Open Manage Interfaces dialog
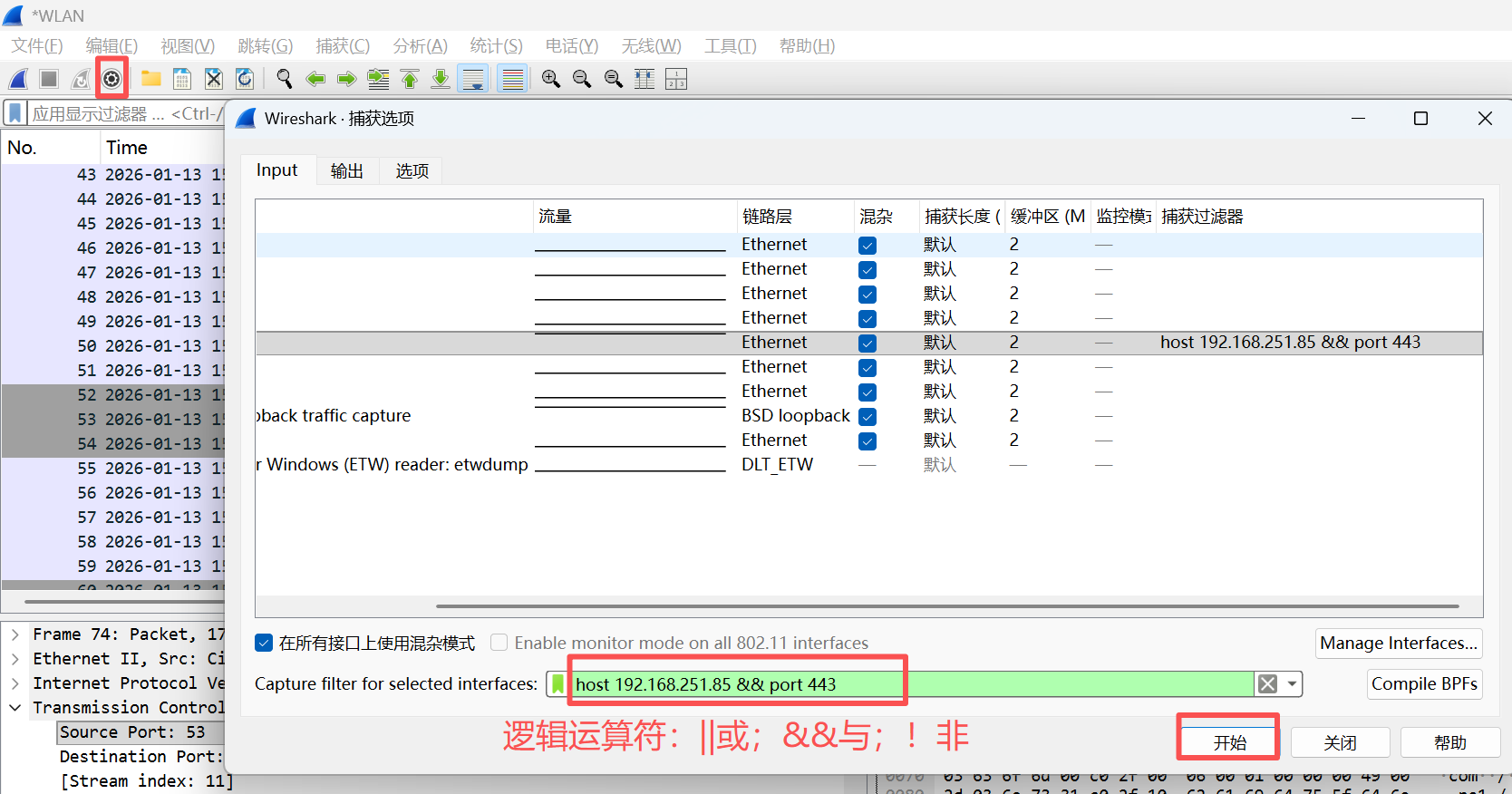1512x794 pixels. point(1399,644)
